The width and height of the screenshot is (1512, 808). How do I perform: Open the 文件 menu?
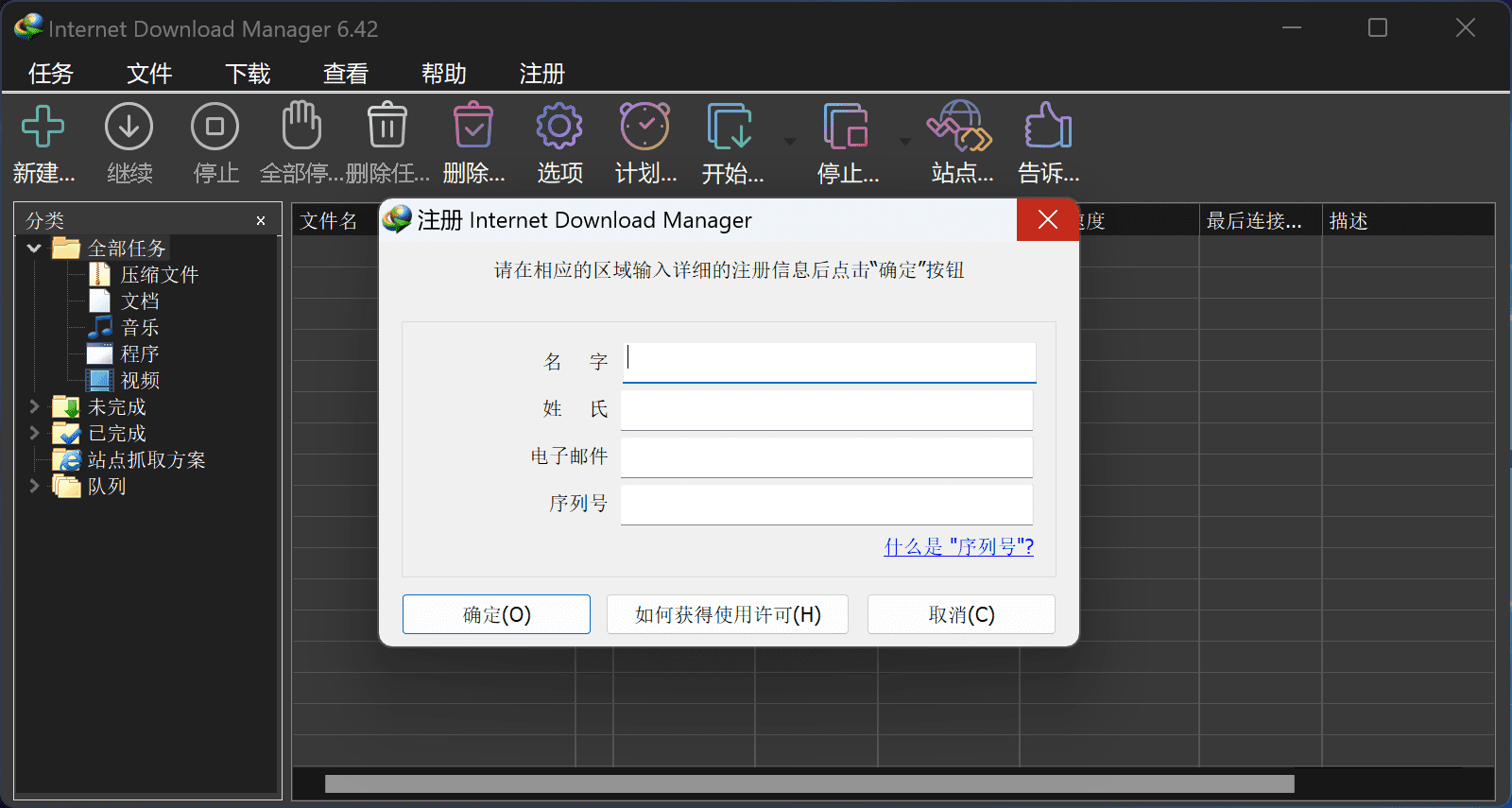(x=149, y=74)
